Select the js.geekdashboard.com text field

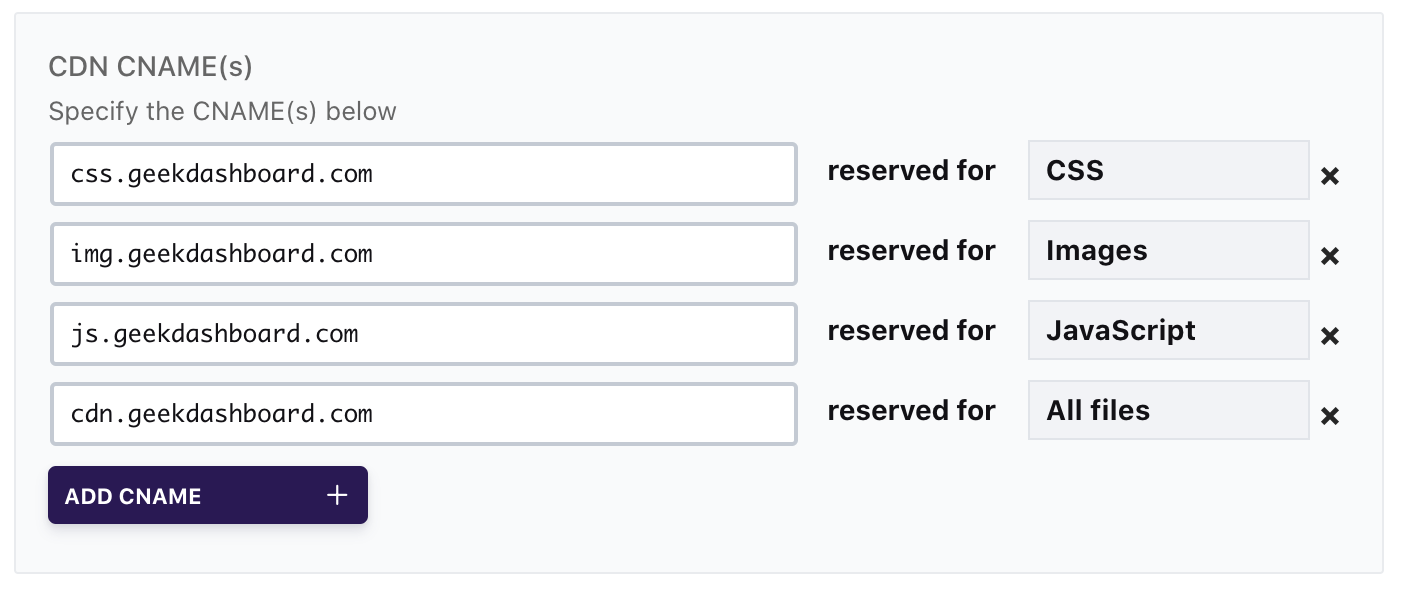424,334
